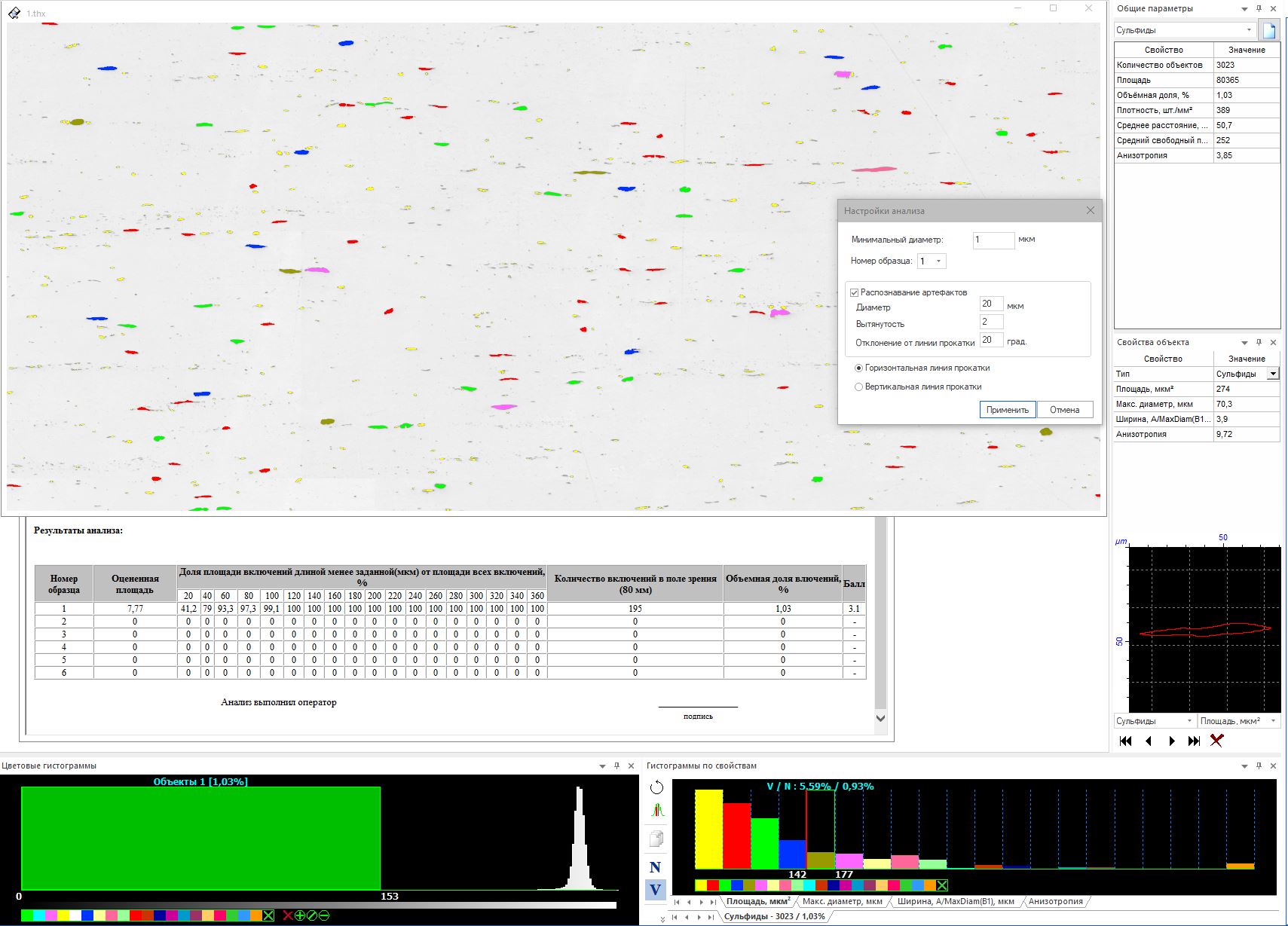Jump to last object in object viewer
The width and height of the screenshot is (1288, 926).
coord(1194,741)
